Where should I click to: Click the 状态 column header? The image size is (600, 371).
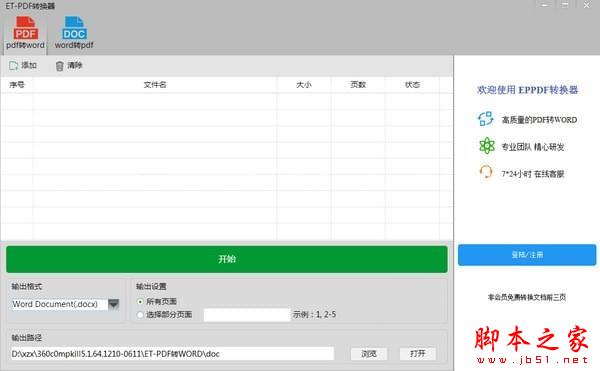tap(412, 85)
